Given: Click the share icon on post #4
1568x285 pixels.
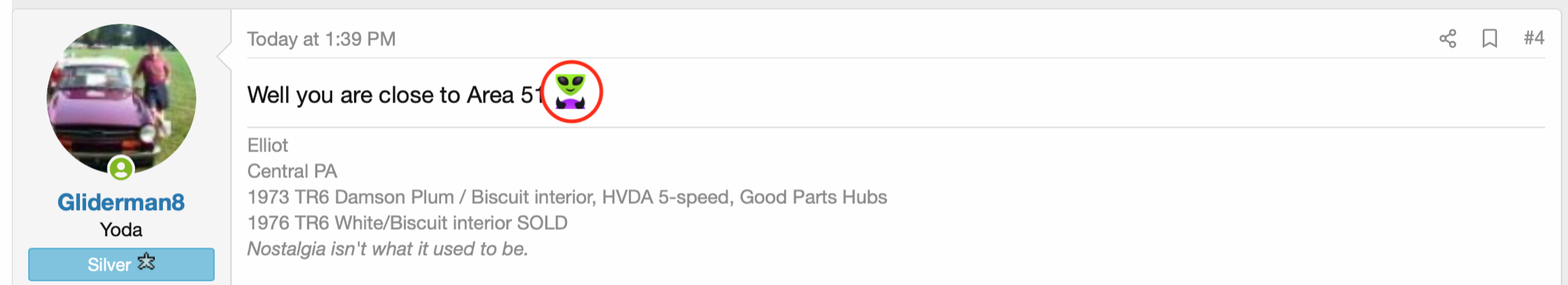Looking at the screenshot, I should click(x=1447, y=39).
